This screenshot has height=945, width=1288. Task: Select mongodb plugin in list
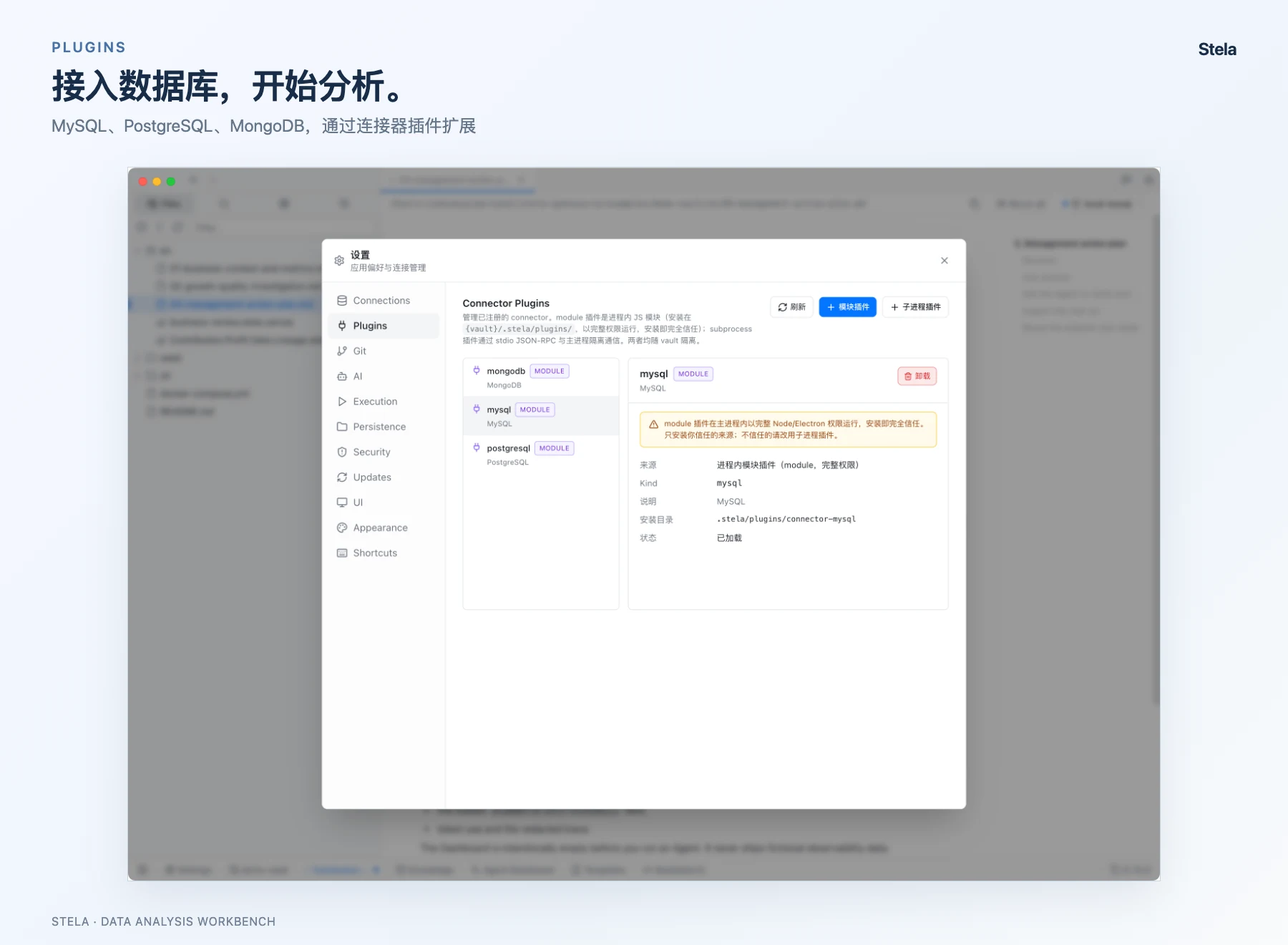[x=541, y=377]
